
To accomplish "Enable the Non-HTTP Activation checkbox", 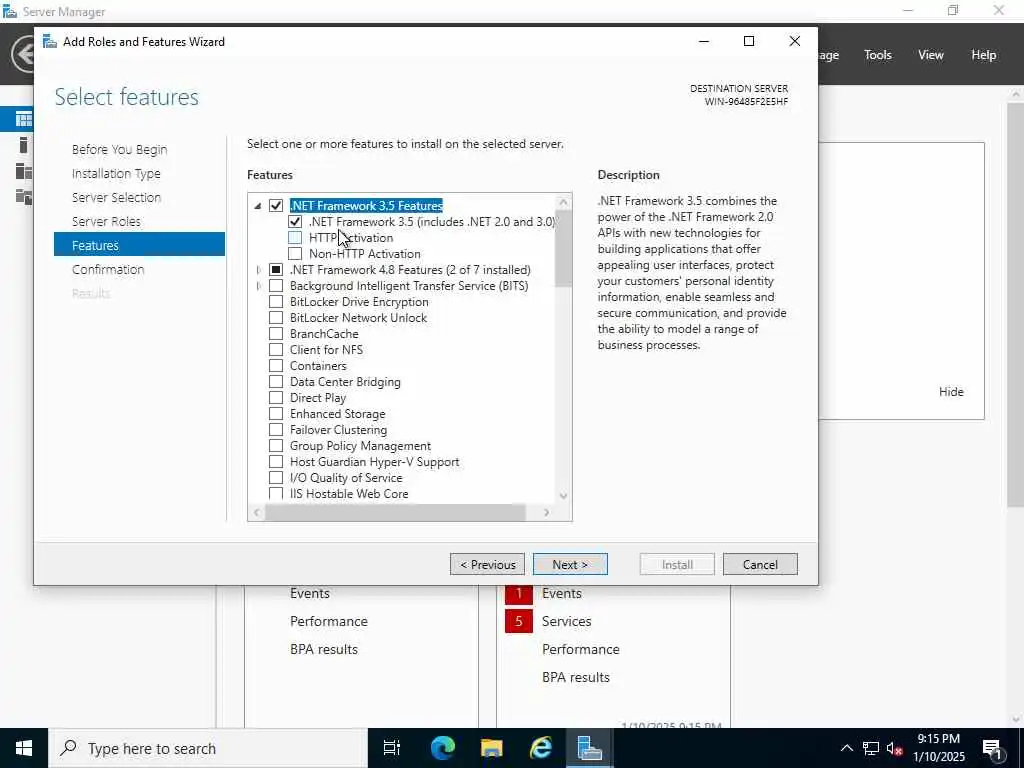I will (x=295, y=253).
